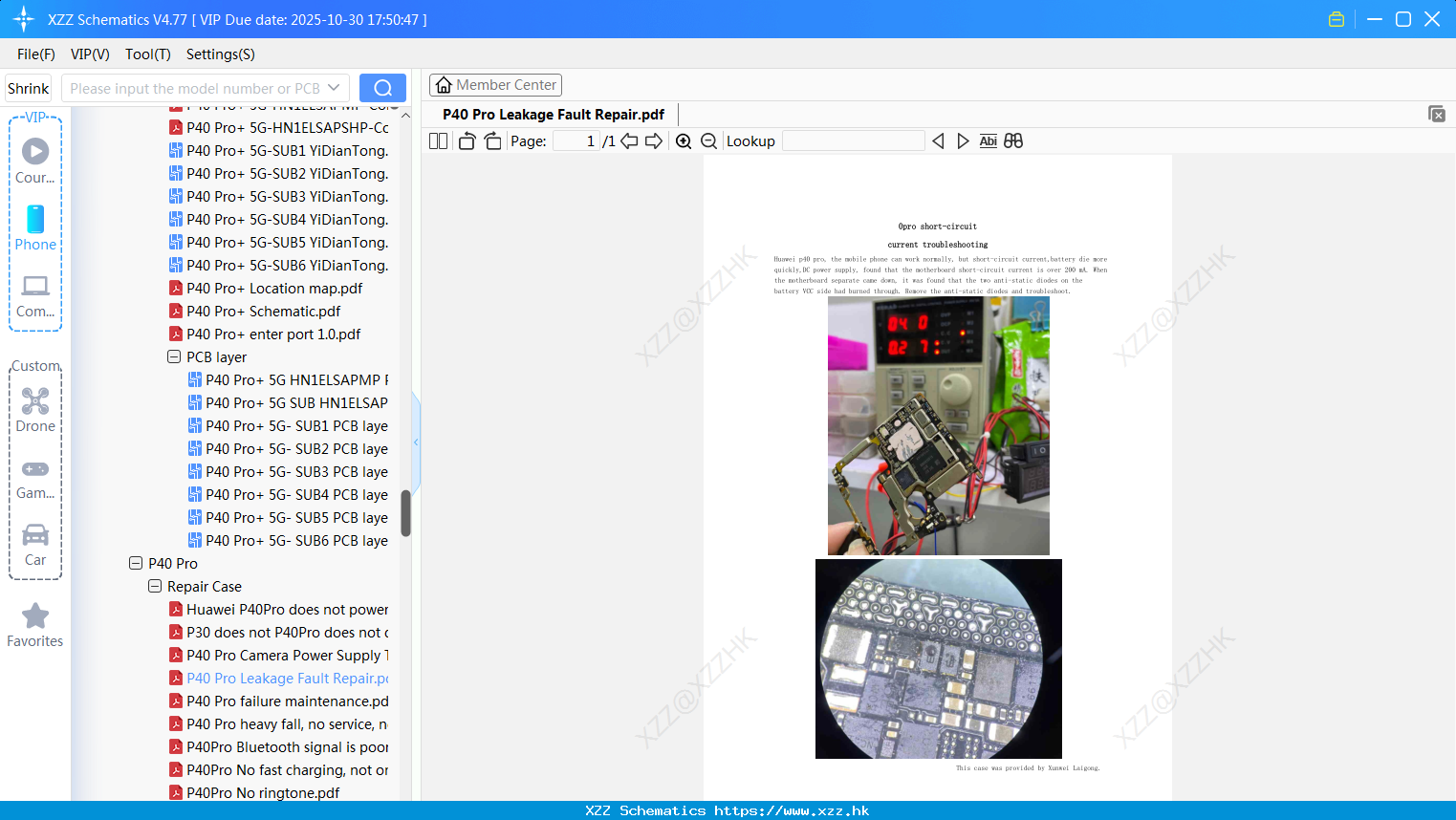
Task: Zoom in on the PDF
Action: [x=684, y=141]
